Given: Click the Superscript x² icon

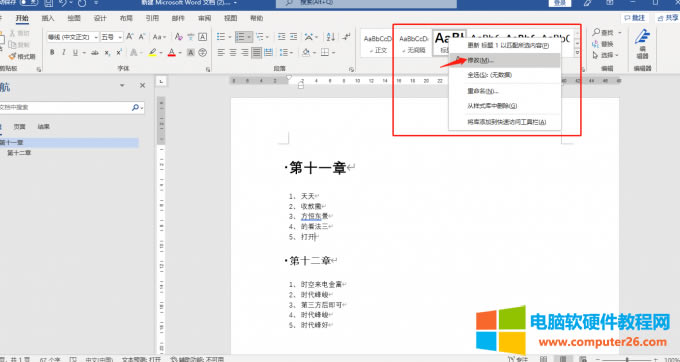Looking at the screenshot, I should point(119,52).
